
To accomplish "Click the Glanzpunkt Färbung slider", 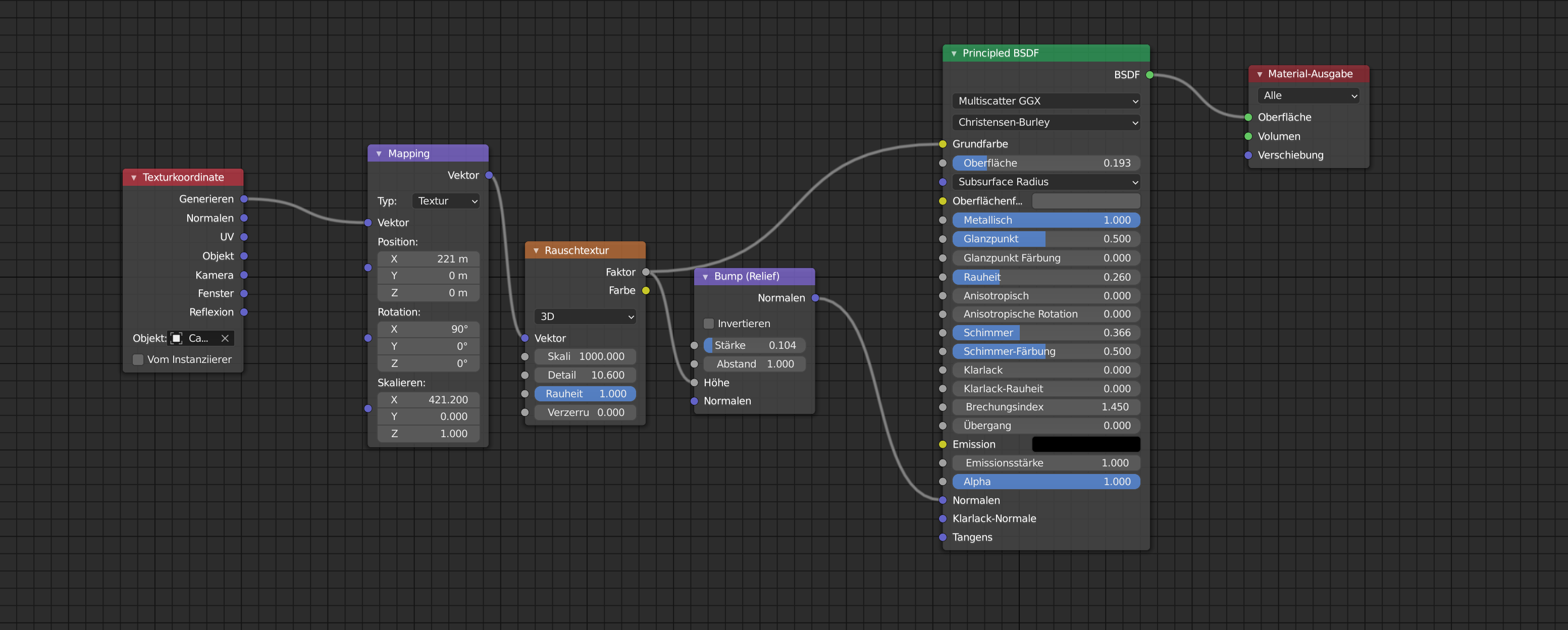I will [x=1046, y=258].
